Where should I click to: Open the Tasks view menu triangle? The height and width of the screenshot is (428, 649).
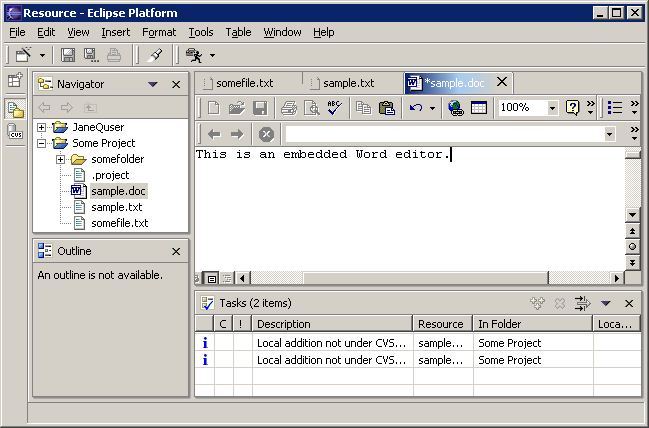[606, 304]
